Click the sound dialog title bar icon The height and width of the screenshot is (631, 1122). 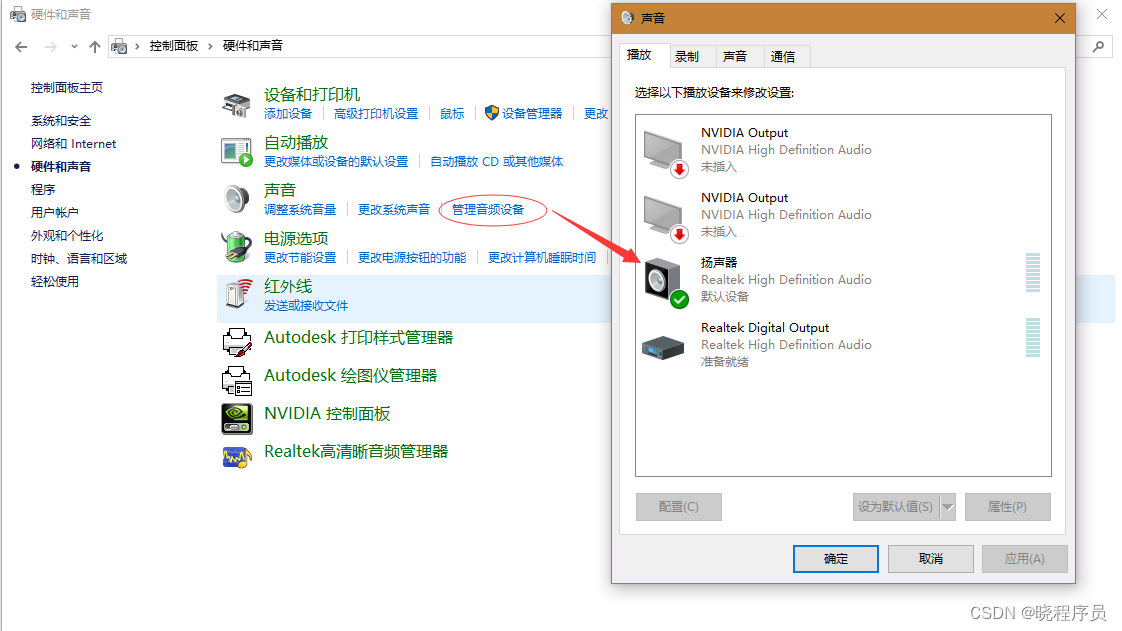point(628,18)
